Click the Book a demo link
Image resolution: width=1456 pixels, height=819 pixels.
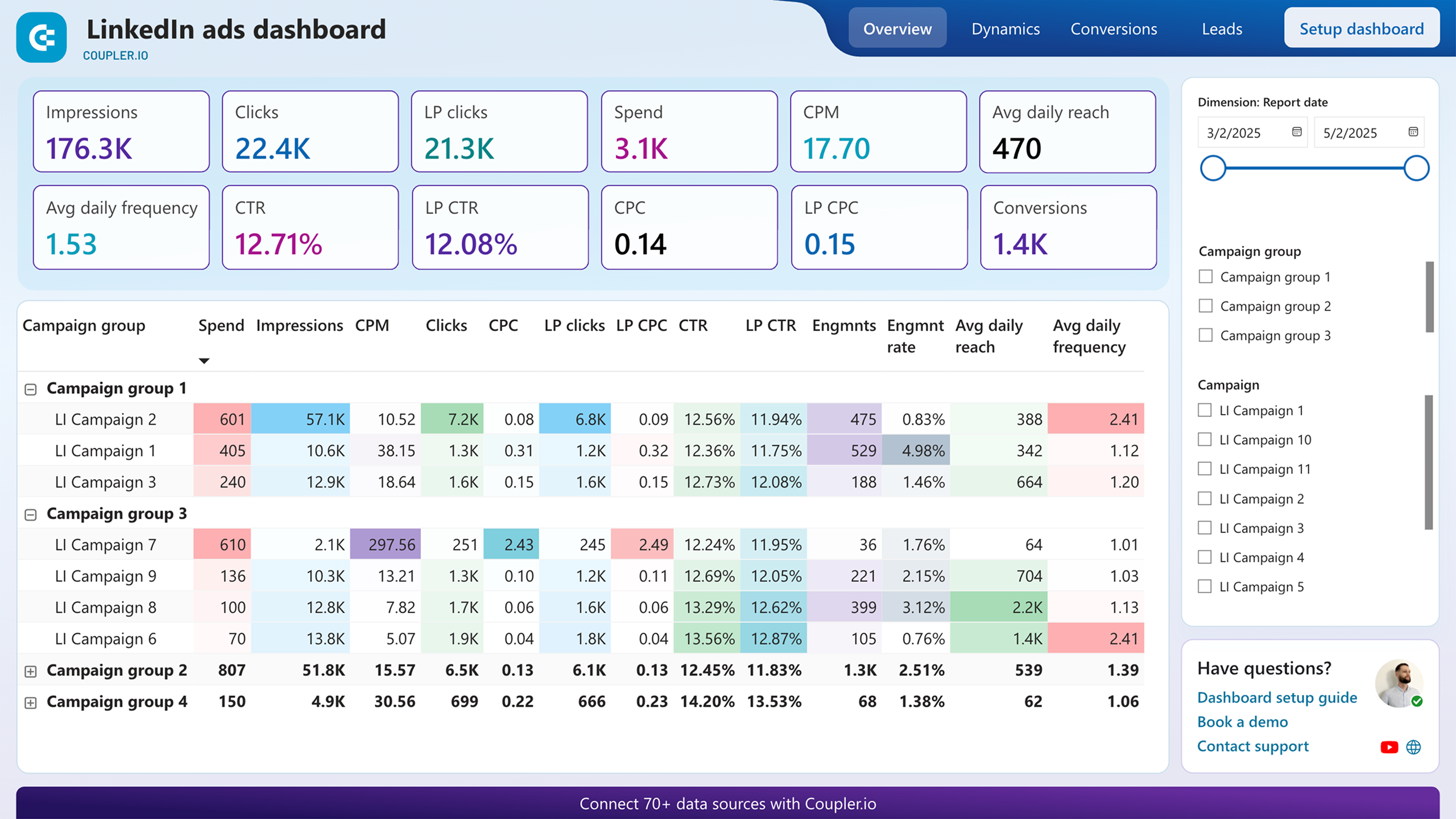[1243, 722]
